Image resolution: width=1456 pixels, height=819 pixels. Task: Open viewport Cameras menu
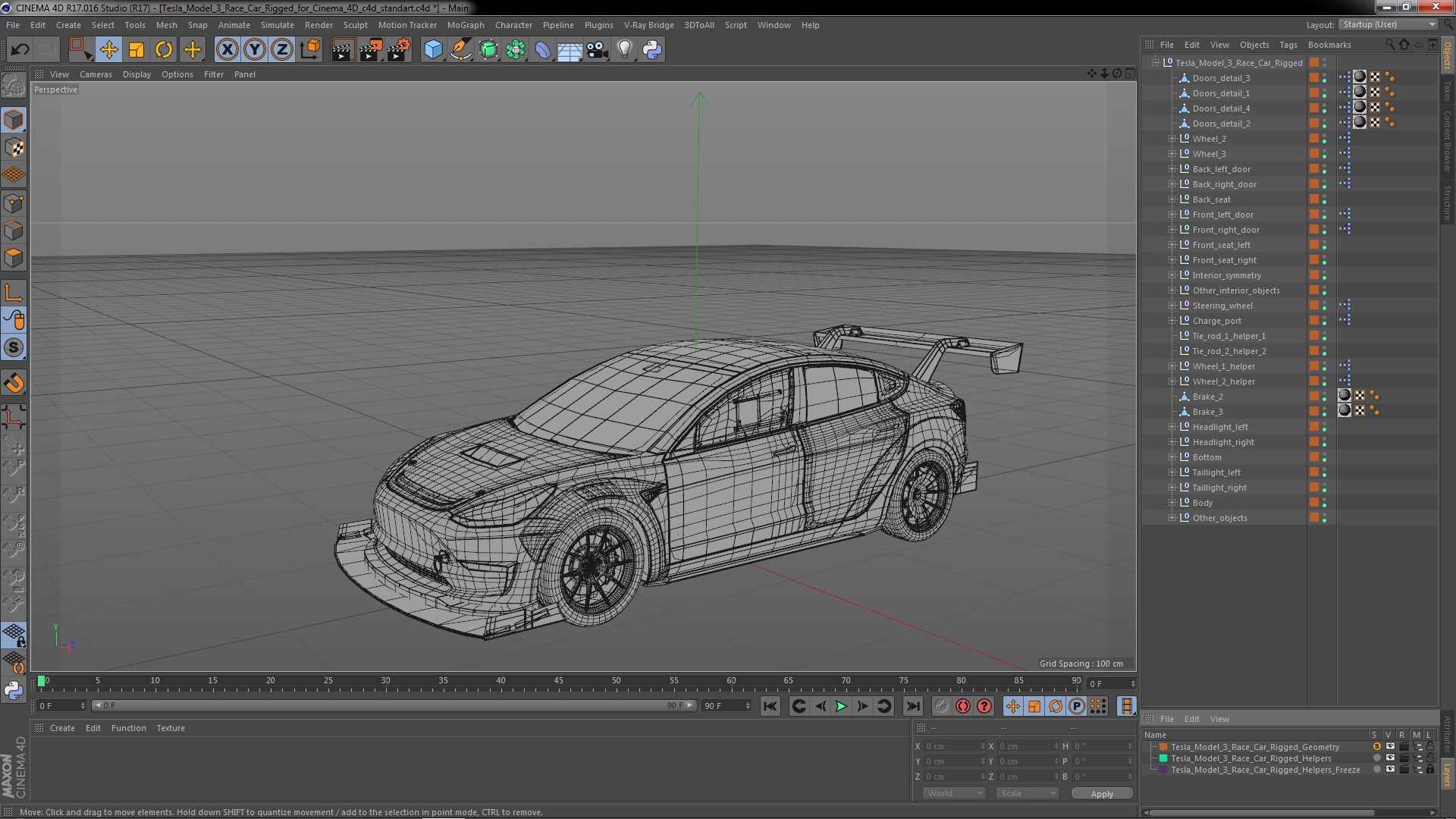(96, 74)
